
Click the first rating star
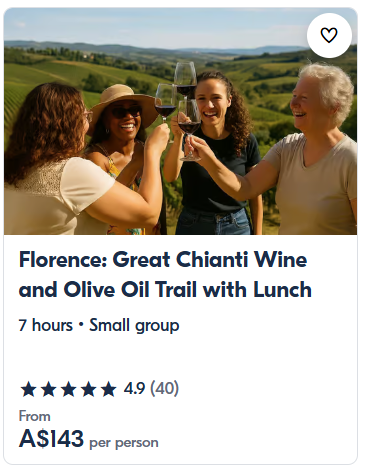point(29,389)
